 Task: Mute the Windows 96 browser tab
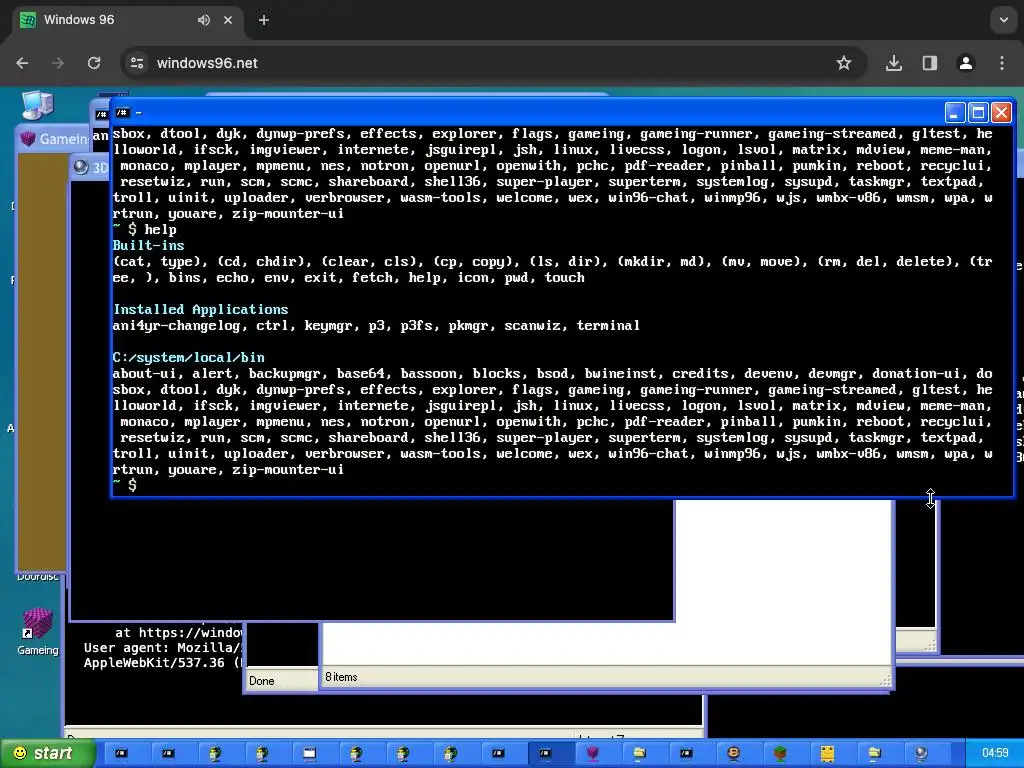204,20
